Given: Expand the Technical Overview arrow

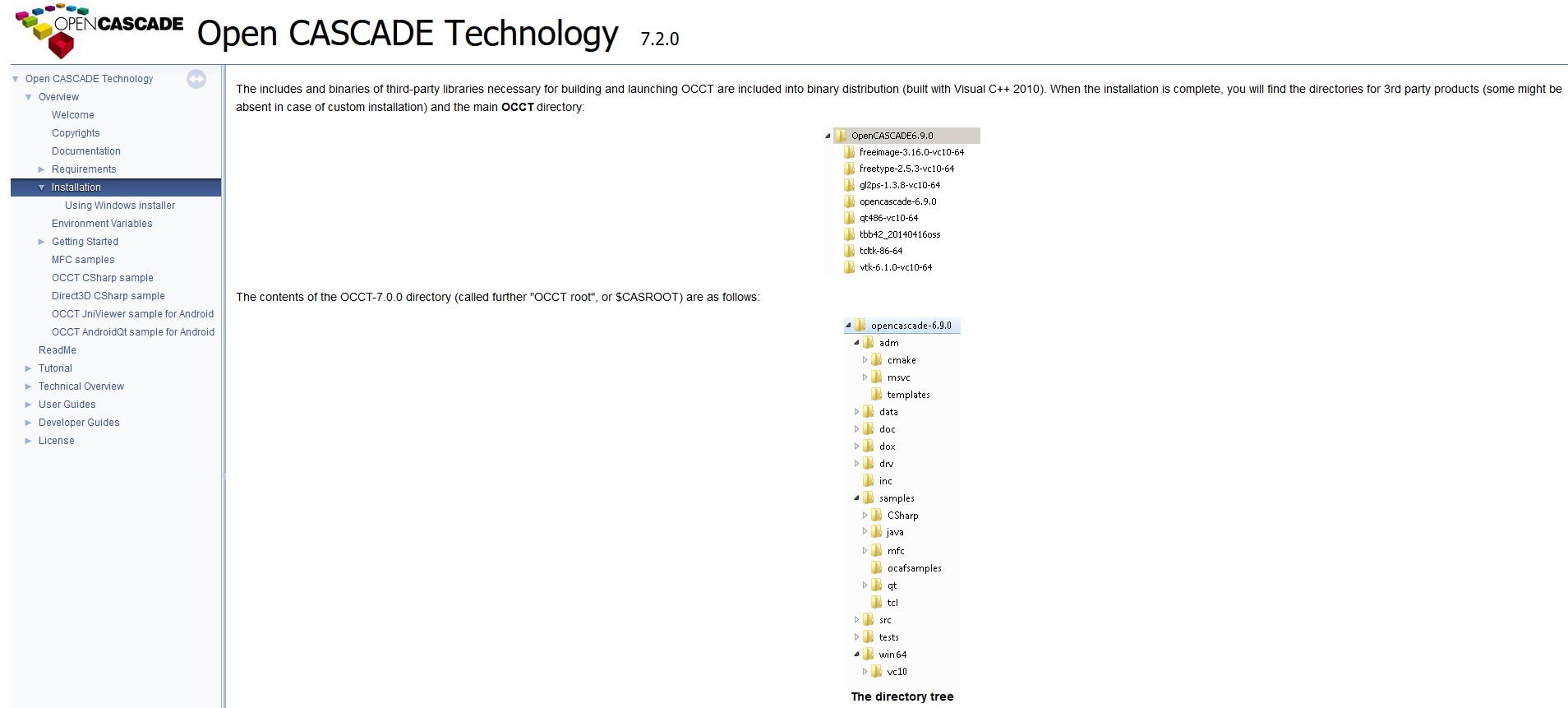Looking at the screenshot, I should [29, 386].
